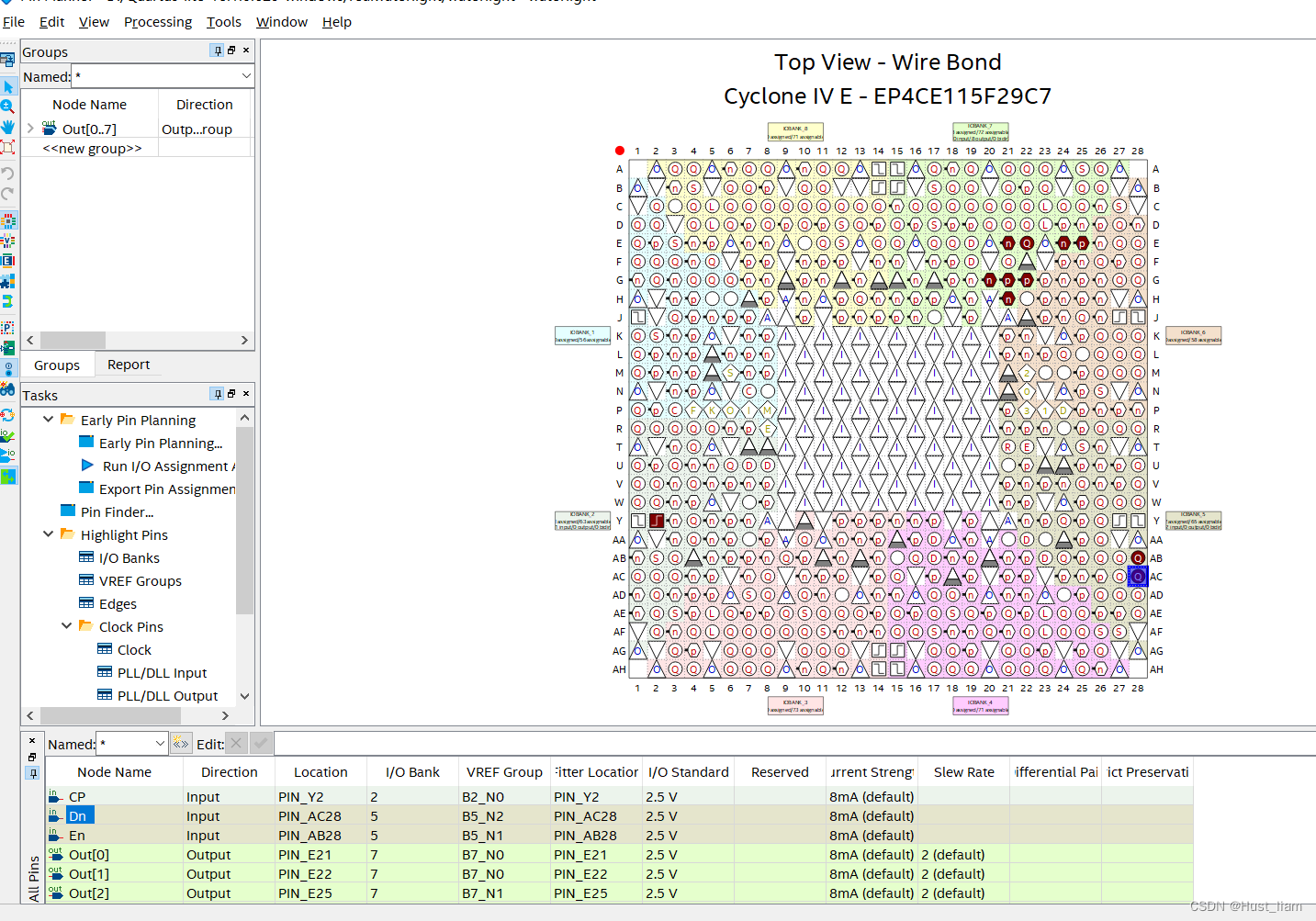Click the Fit in Window icon
The width and height of the screenshot is (1316, 921).
(x=8, y=147)
